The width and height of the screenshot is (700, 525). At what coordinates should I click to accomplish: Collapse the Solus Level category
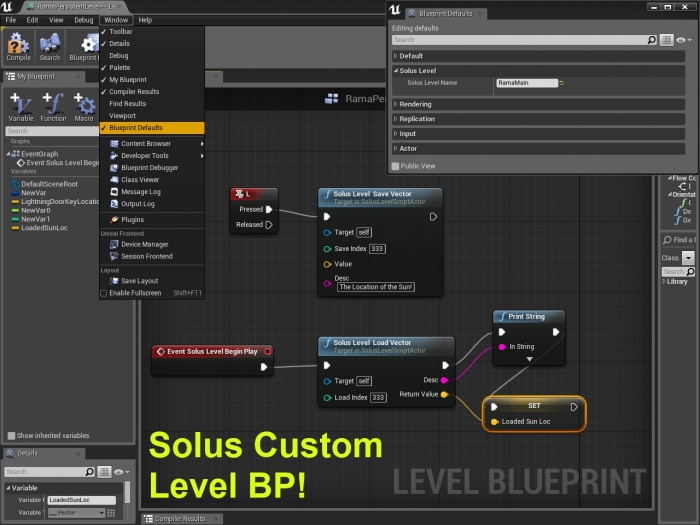click(396, 71)
